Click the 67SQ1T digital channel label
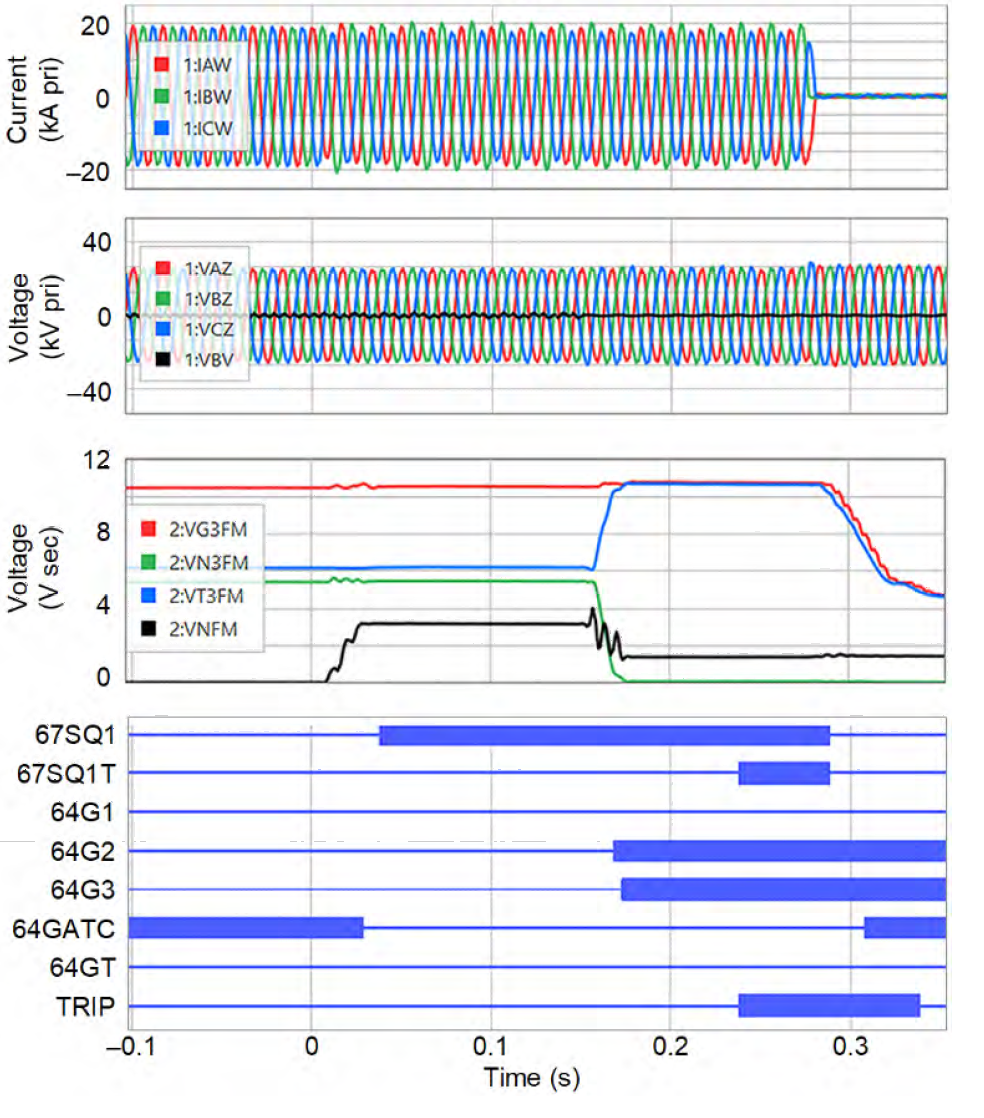 click(x=66, y=773)
